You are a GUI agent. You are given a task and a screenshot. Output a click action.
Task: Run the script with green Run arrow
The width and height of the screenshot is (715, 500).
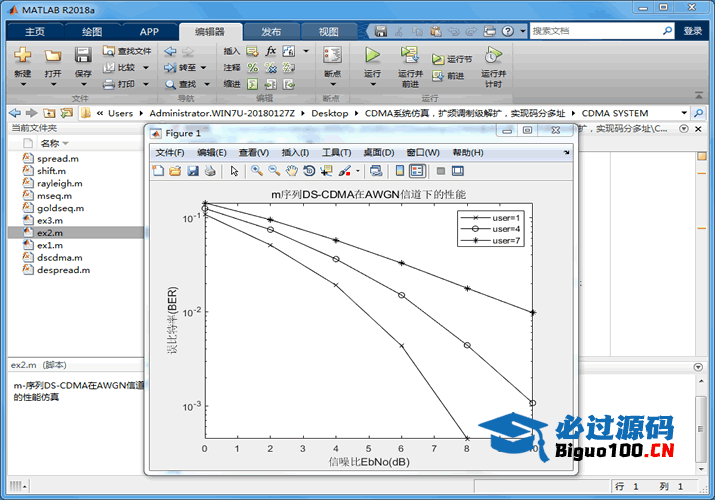point(373,55)
